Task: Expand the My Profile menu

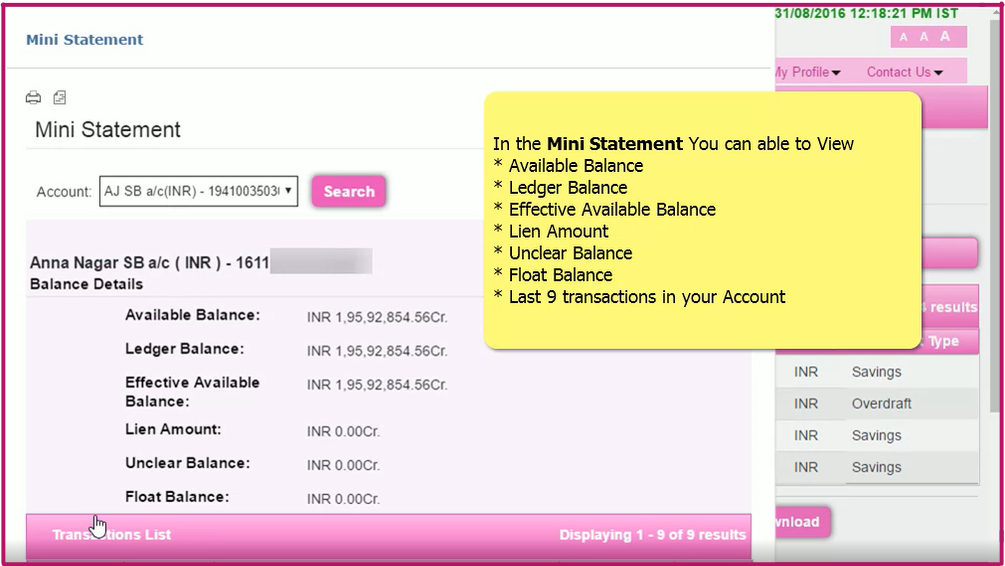Action: (x=807, y=72)
